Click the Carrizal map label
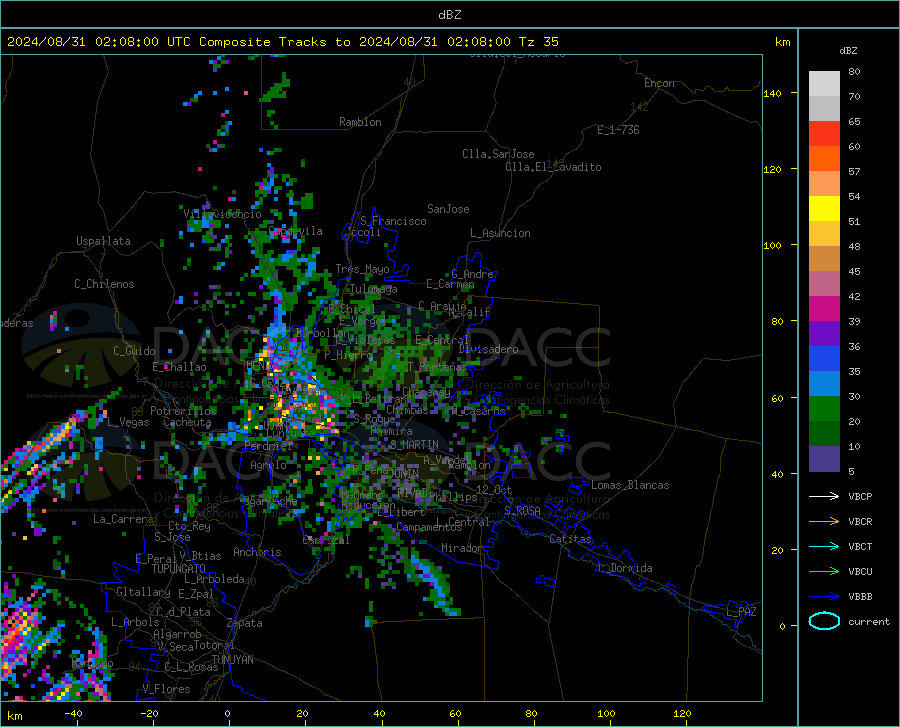The width and height of the screenshot is (900, 727). click(325, 540)
